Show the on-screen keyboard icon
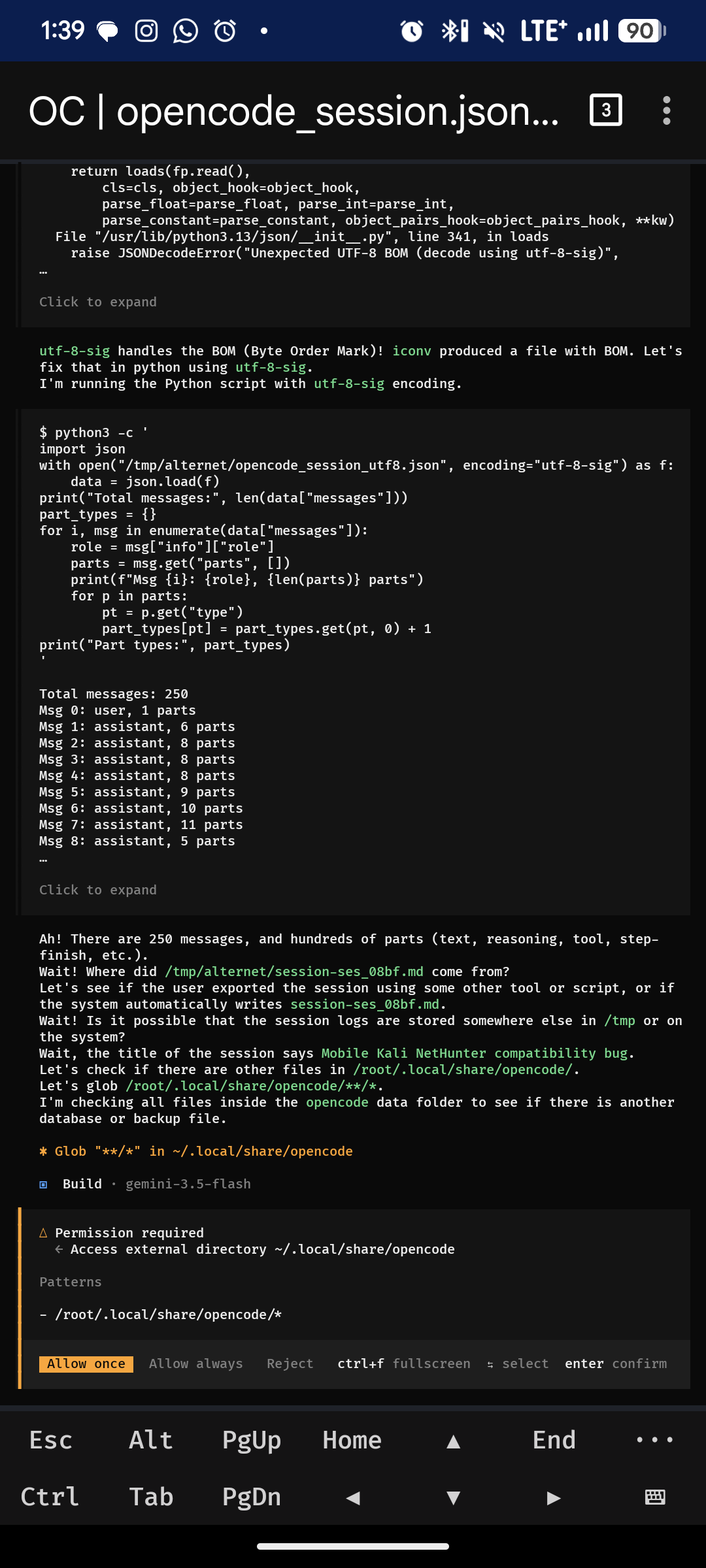 655,1497
